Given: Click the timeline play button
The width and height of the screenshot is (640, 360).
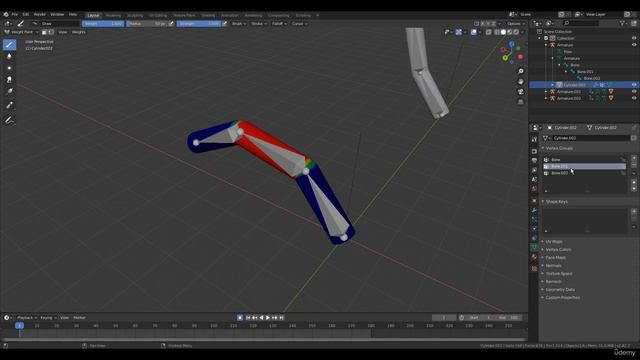Looking at the screenshot, I should 268,318.
